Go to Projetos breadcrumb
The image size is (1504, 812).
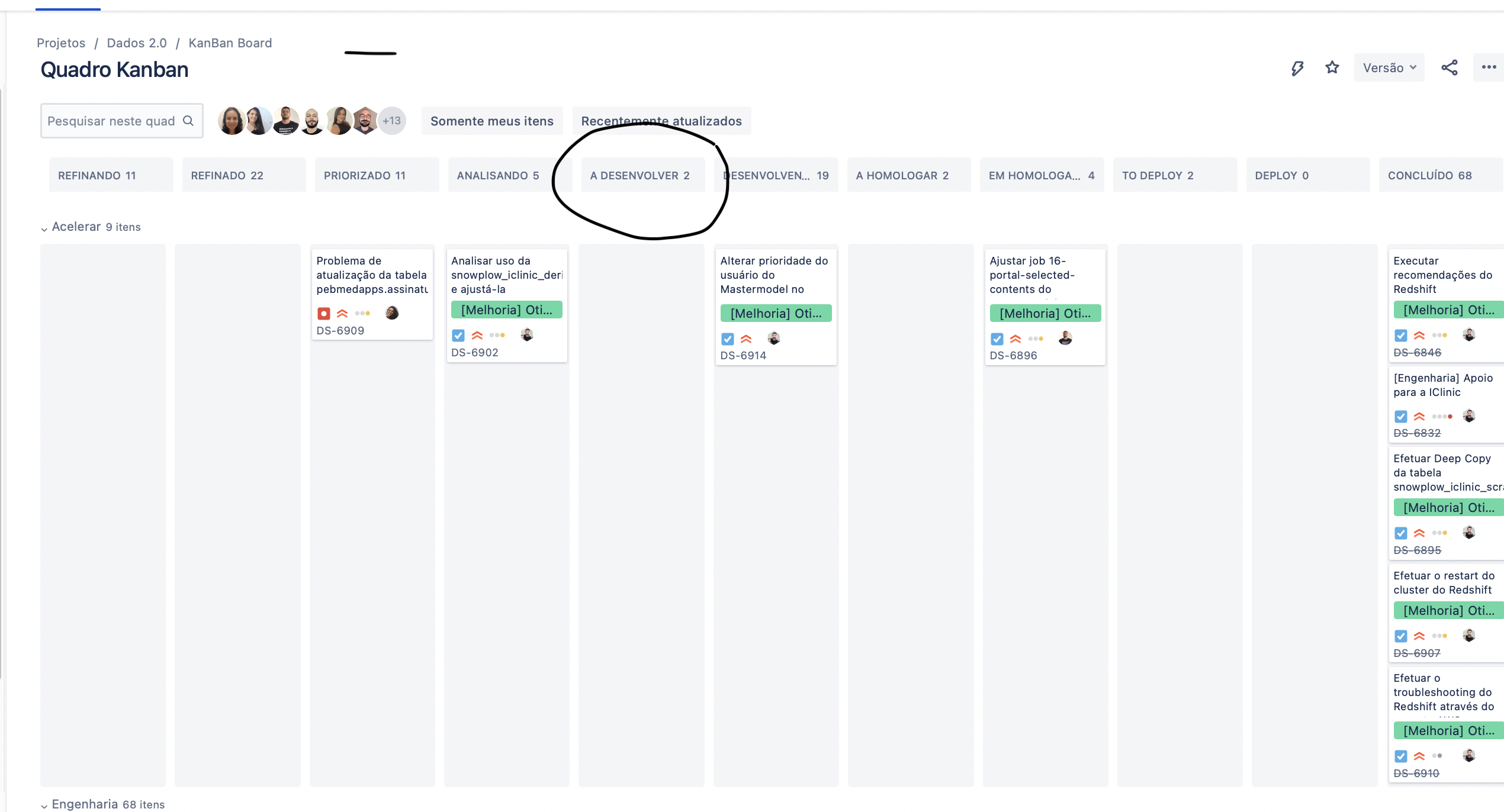61,43
